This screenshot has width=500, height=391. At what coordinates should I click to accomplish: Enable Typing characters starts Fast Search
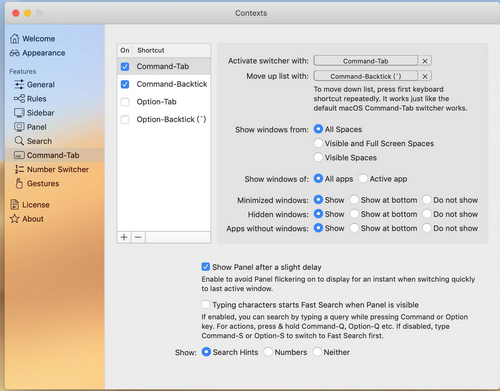pos(206,305)
